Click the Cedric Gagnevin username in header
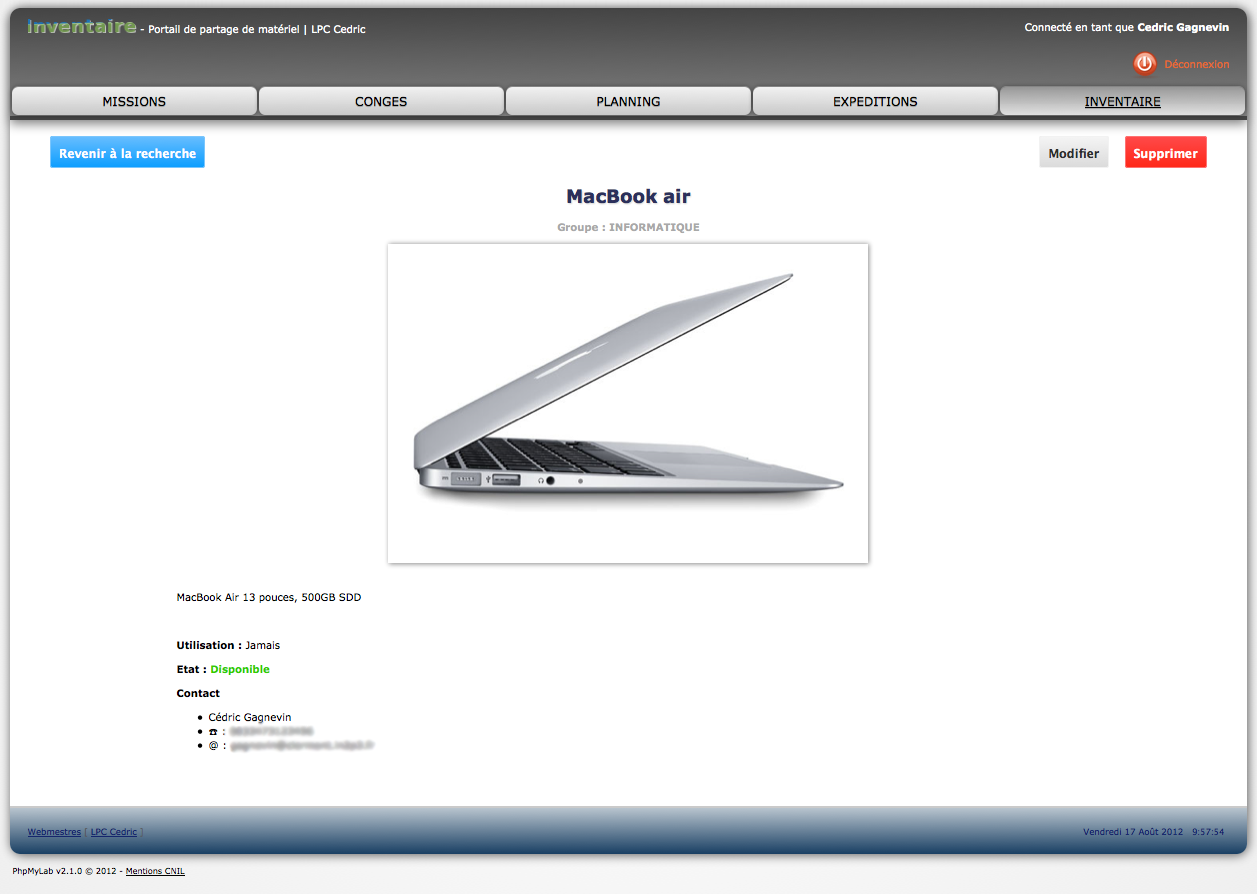 click(x=1183, y=28)
